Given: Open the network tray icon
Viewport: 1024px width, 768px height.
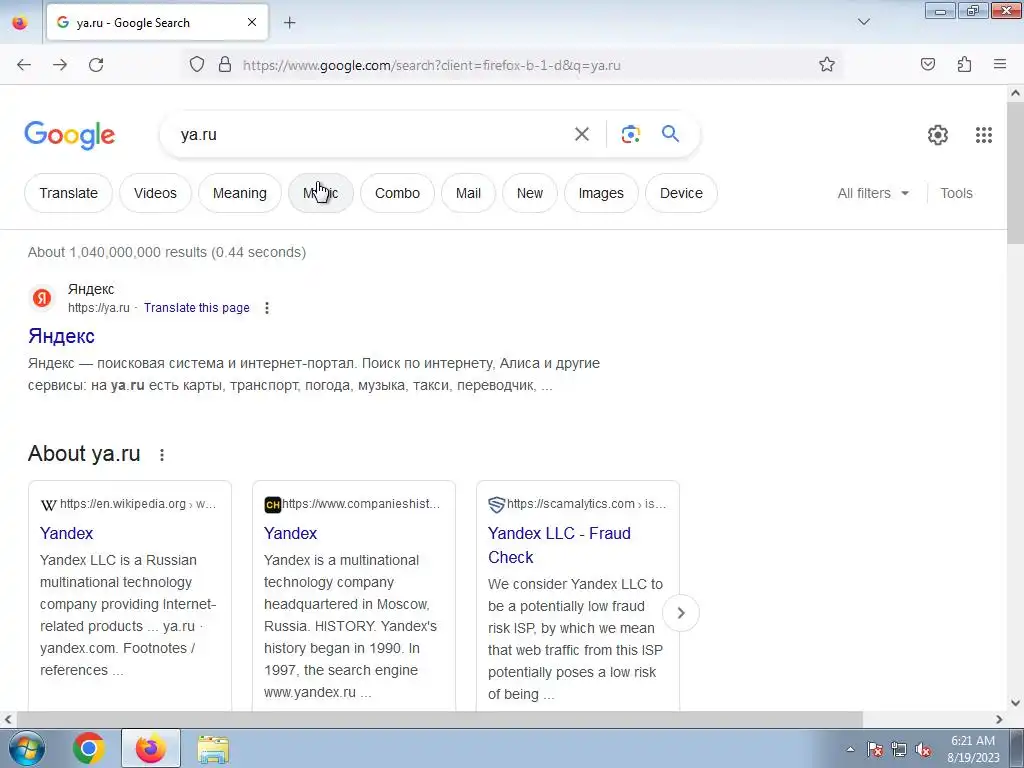Looking at the screenshot, I should coord(899,749).
